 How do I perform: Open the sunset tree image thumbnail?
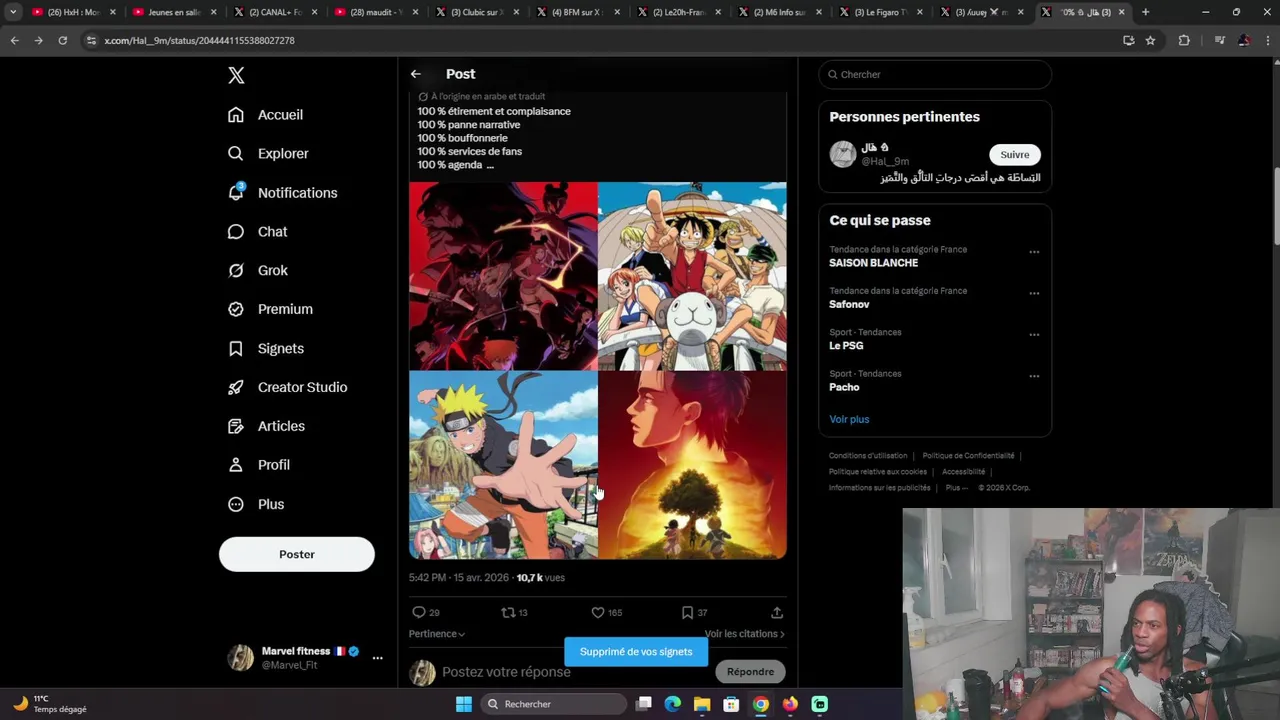click(x=692, y=465)
